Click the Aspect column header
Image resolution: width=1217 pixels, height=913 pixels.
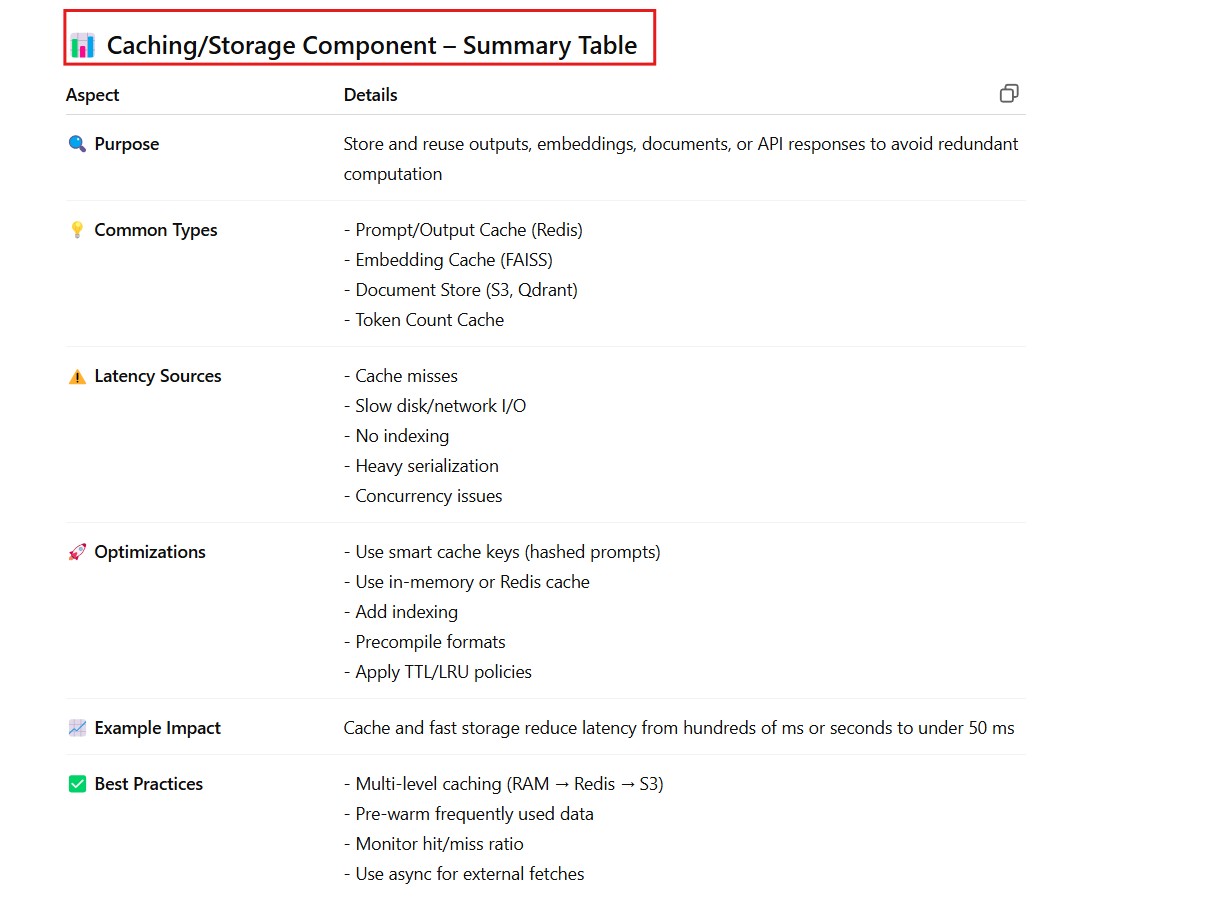pyautogui.click(x=93, y=95)
